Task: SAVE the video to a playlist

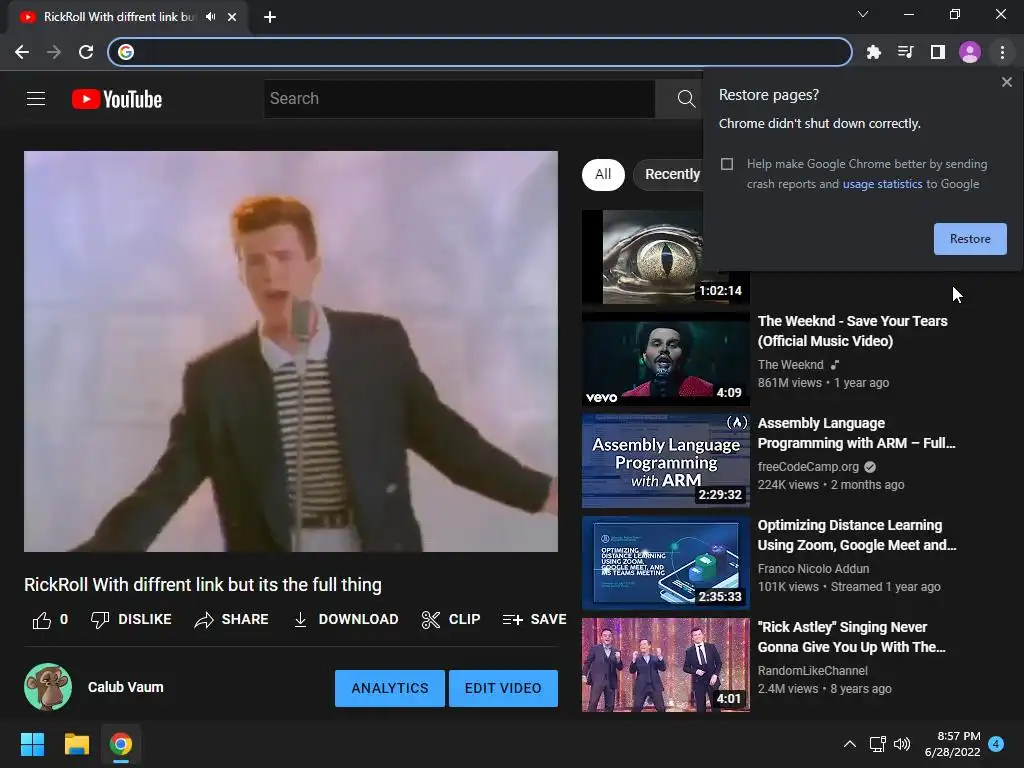Action: coord(534,619)
